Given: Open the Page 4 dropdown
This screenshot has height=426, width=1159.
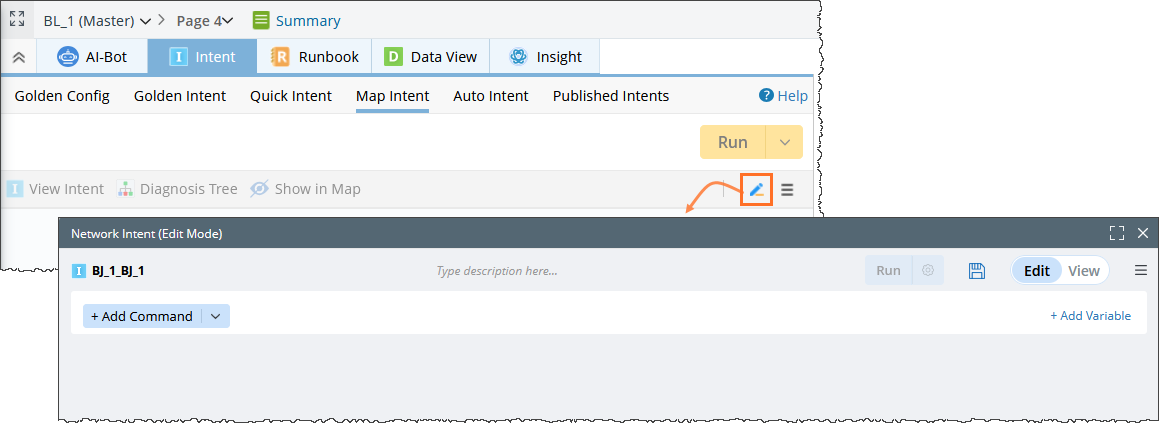Looking at the screenshot, I should [x=205, y=20].
